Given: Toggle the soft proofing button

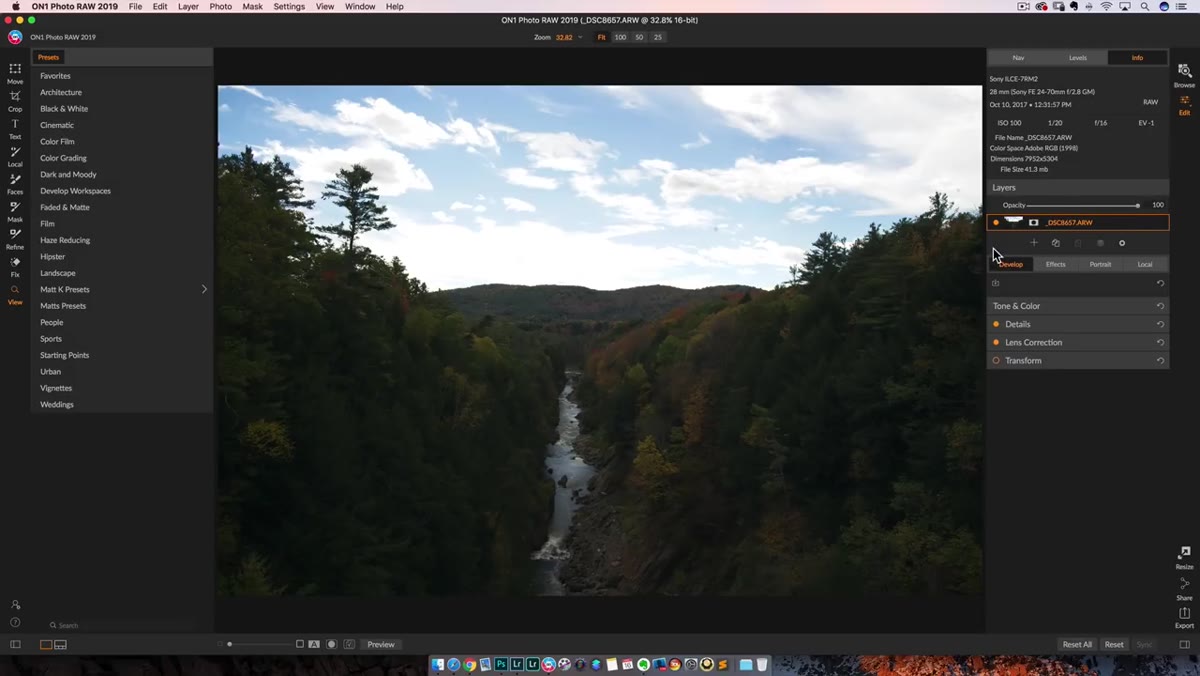Looking at the screenshot, I should click(x=349, y=645).
